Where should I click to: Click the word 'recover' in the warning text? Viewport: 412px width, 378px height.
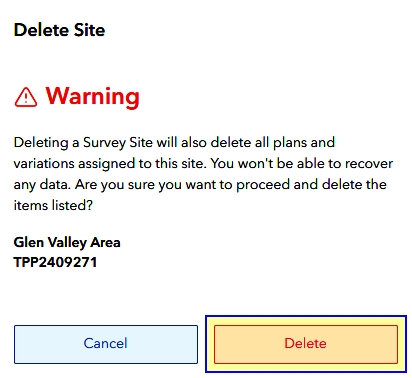click(x=369, y=164)
